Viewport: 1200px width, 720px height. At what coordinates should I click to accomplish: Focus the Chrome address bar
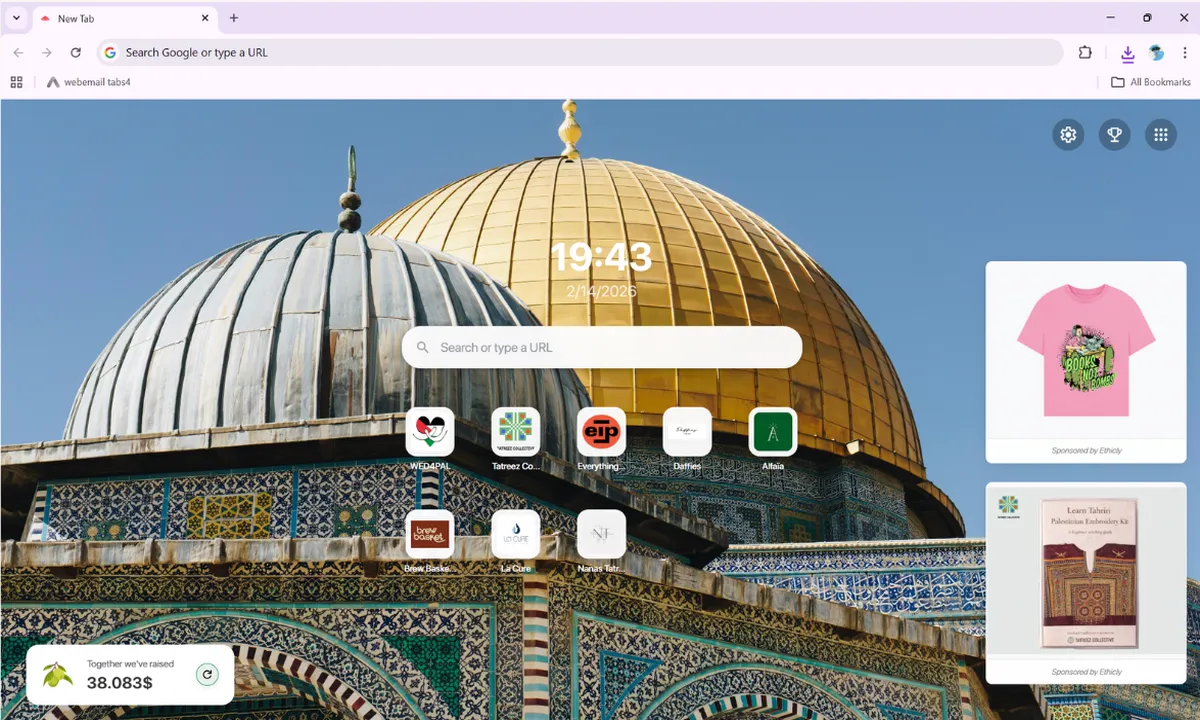tap(580, 53)
